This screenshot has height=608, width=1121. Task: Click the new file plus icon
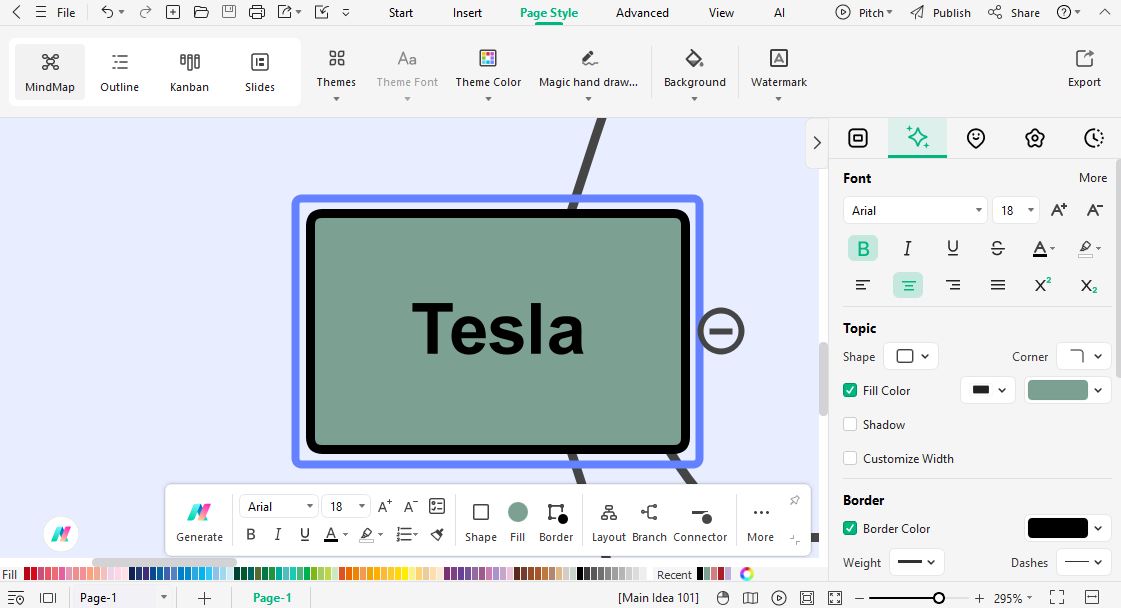click(x=173, y=12)
